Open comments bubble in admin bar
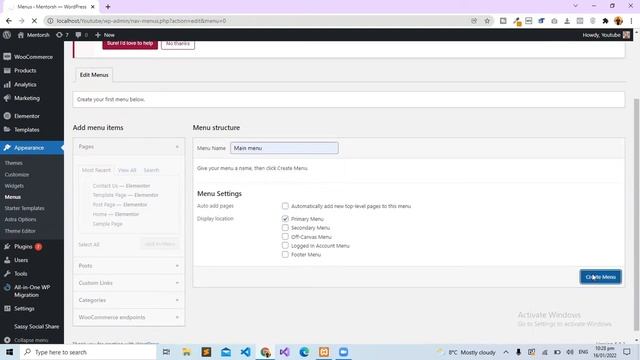Viewport: 640px width, 360px height. tap(82, 35)
